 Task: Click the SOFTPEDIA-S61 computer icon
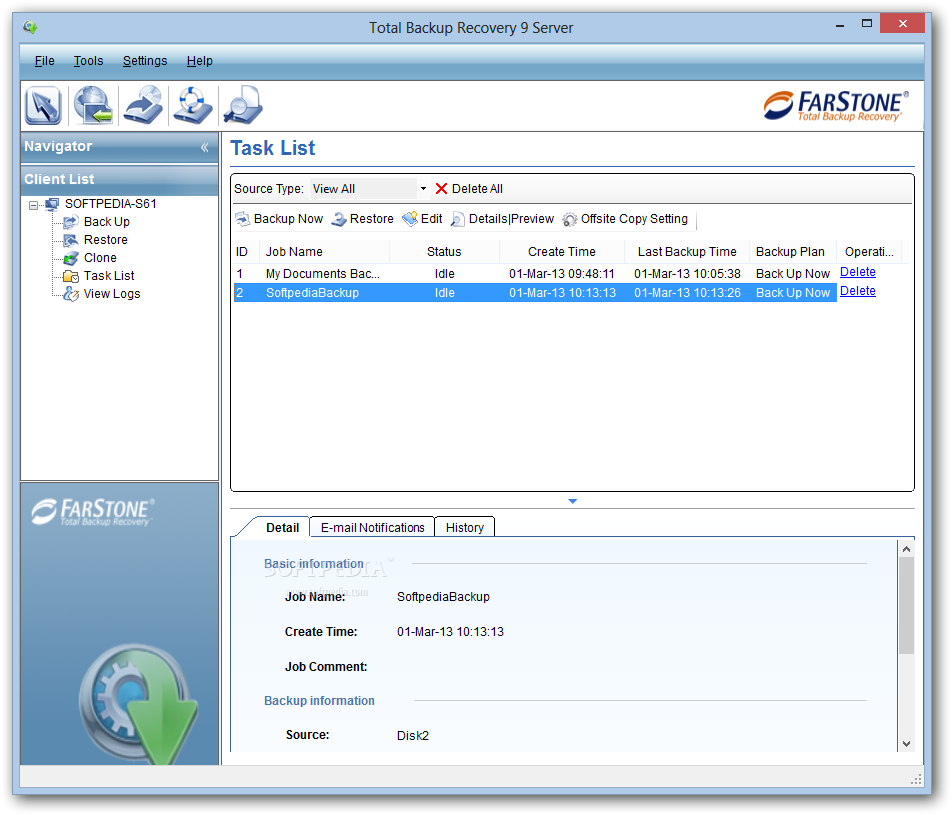point(52,204)
